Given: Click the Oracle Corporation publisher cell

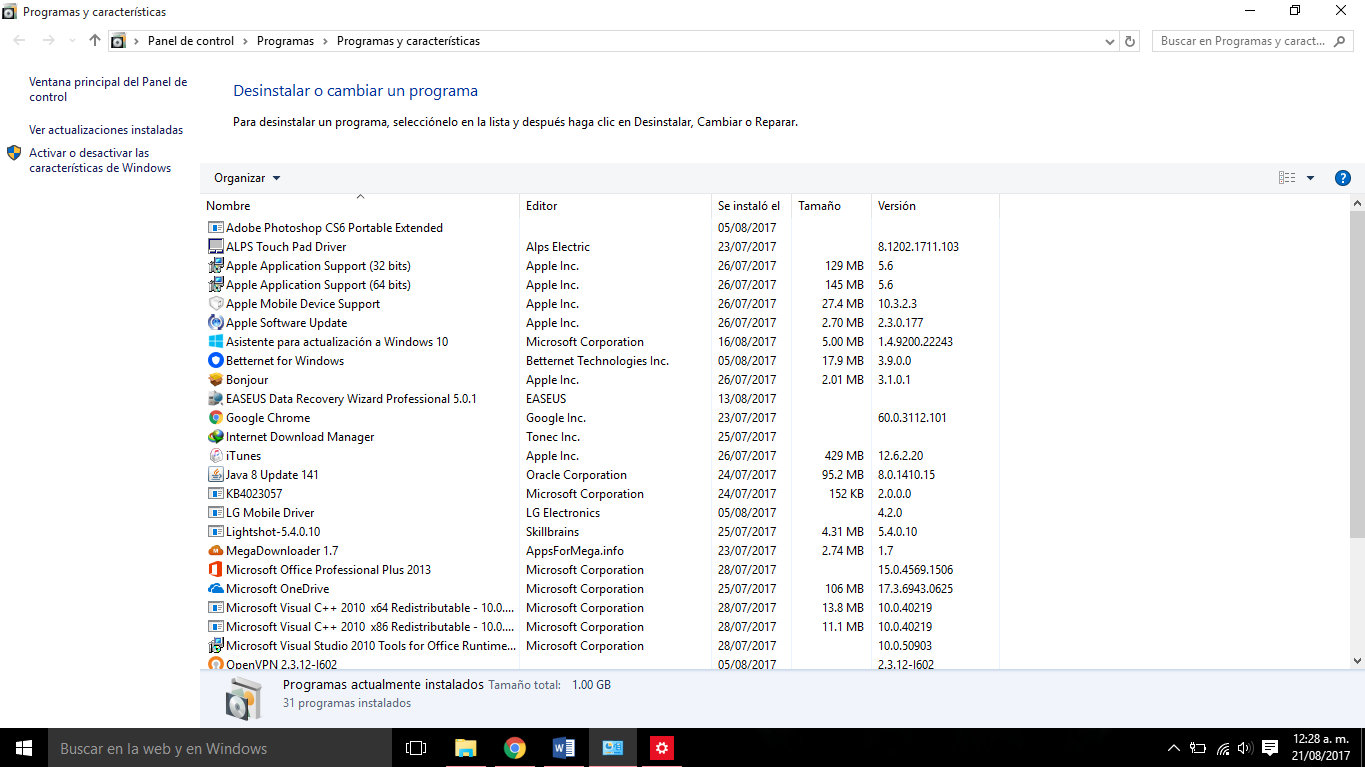Looking at the screenshot, I should (x=576, y=475).
